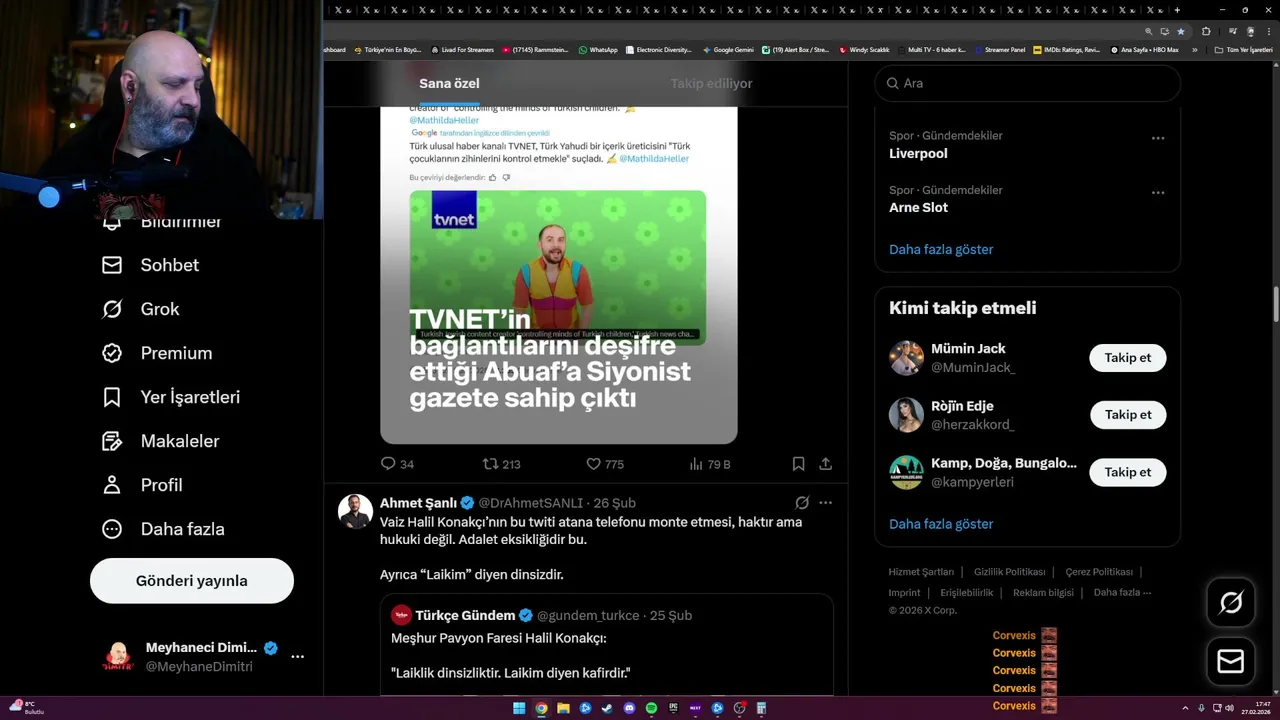This screenshot has height=720, width=1280.
Task: Follow Mümin Jack
Action: [1128, 358]
